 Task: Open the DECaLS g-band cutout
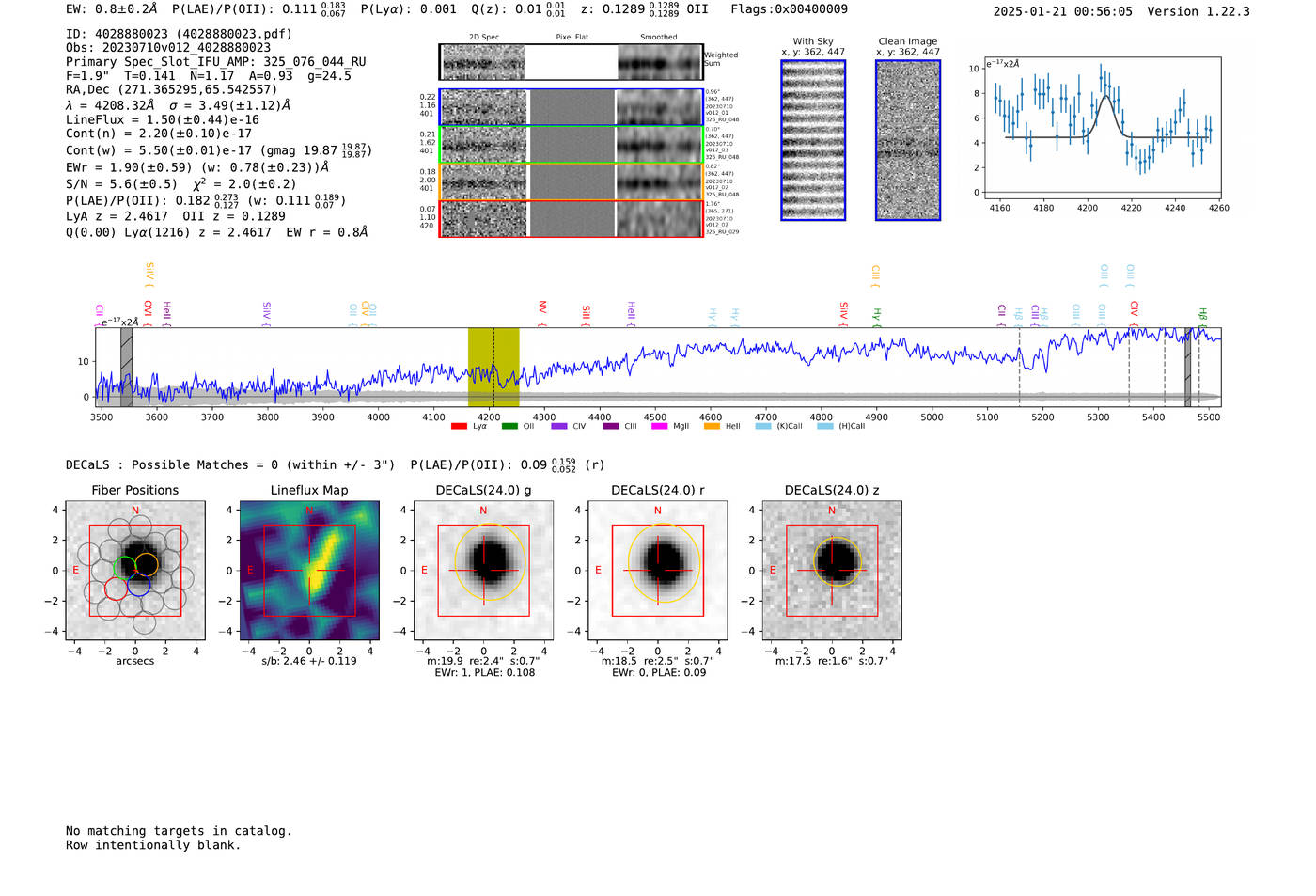483,570
